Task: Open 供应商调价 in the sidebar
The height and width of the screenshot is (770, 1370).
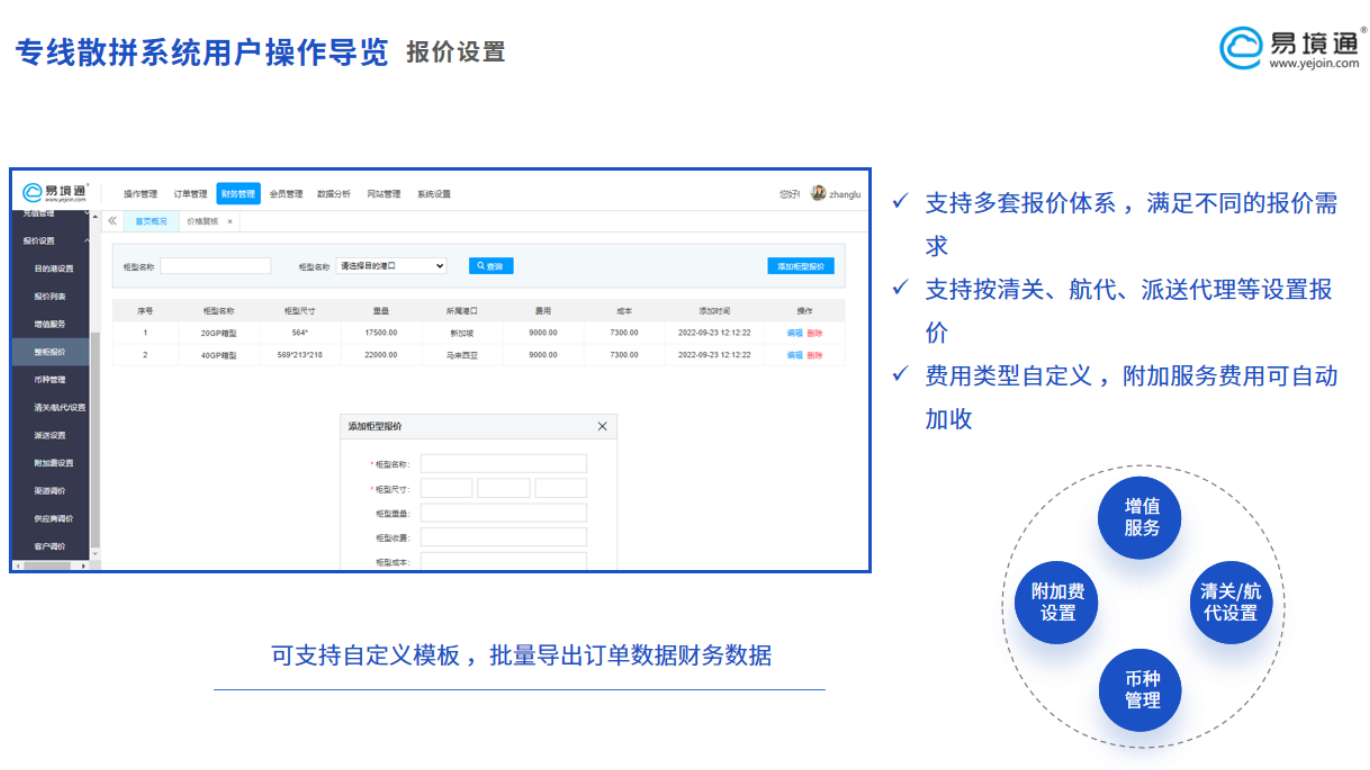Action: point(52,518)
